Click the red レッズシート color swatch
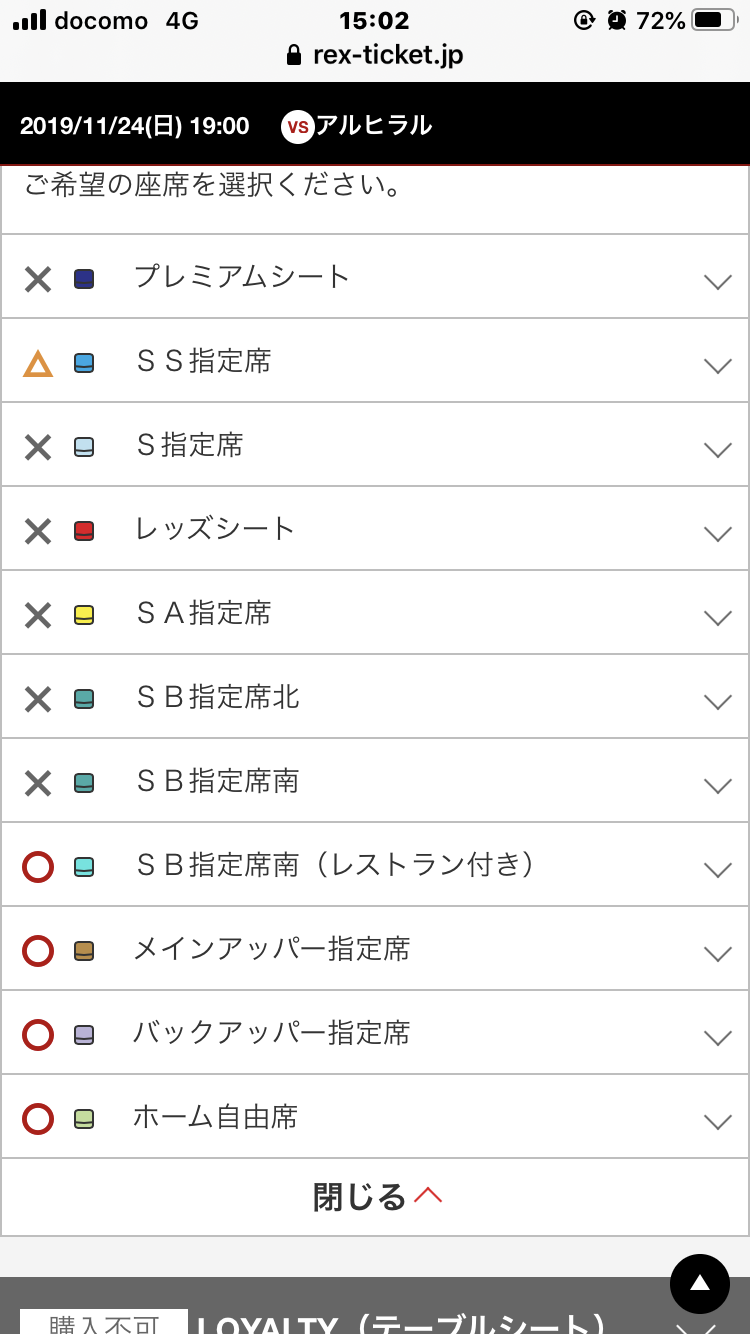The height and width of the screenshot is (1334, 750). 84,531
